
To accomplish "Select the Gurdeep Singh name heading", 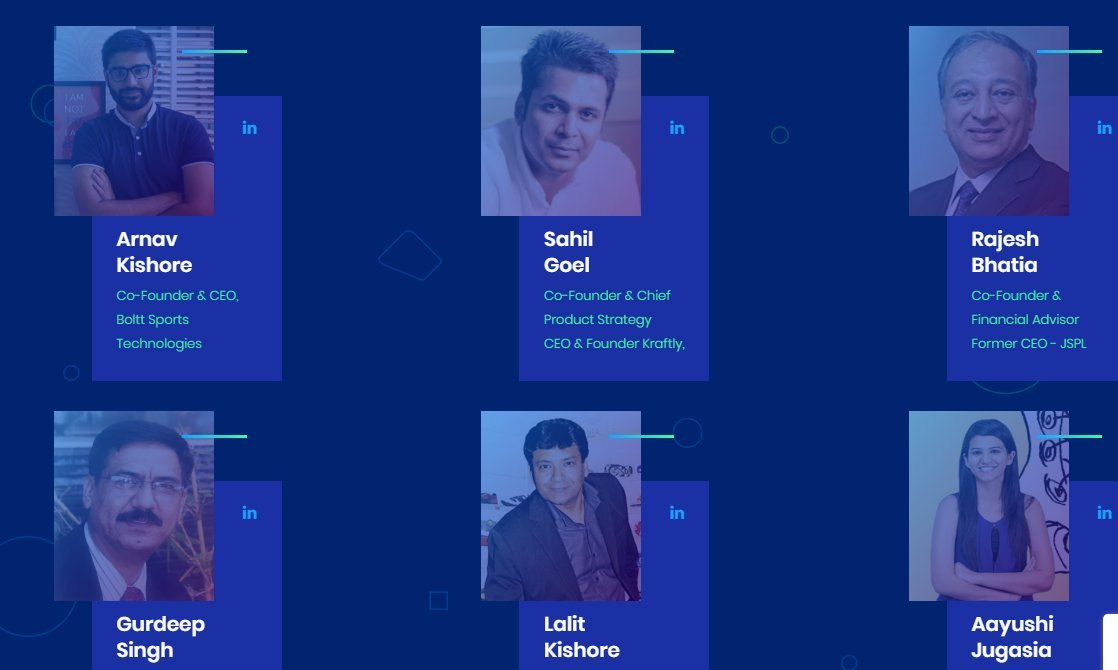I will click(x=160, y=637).
